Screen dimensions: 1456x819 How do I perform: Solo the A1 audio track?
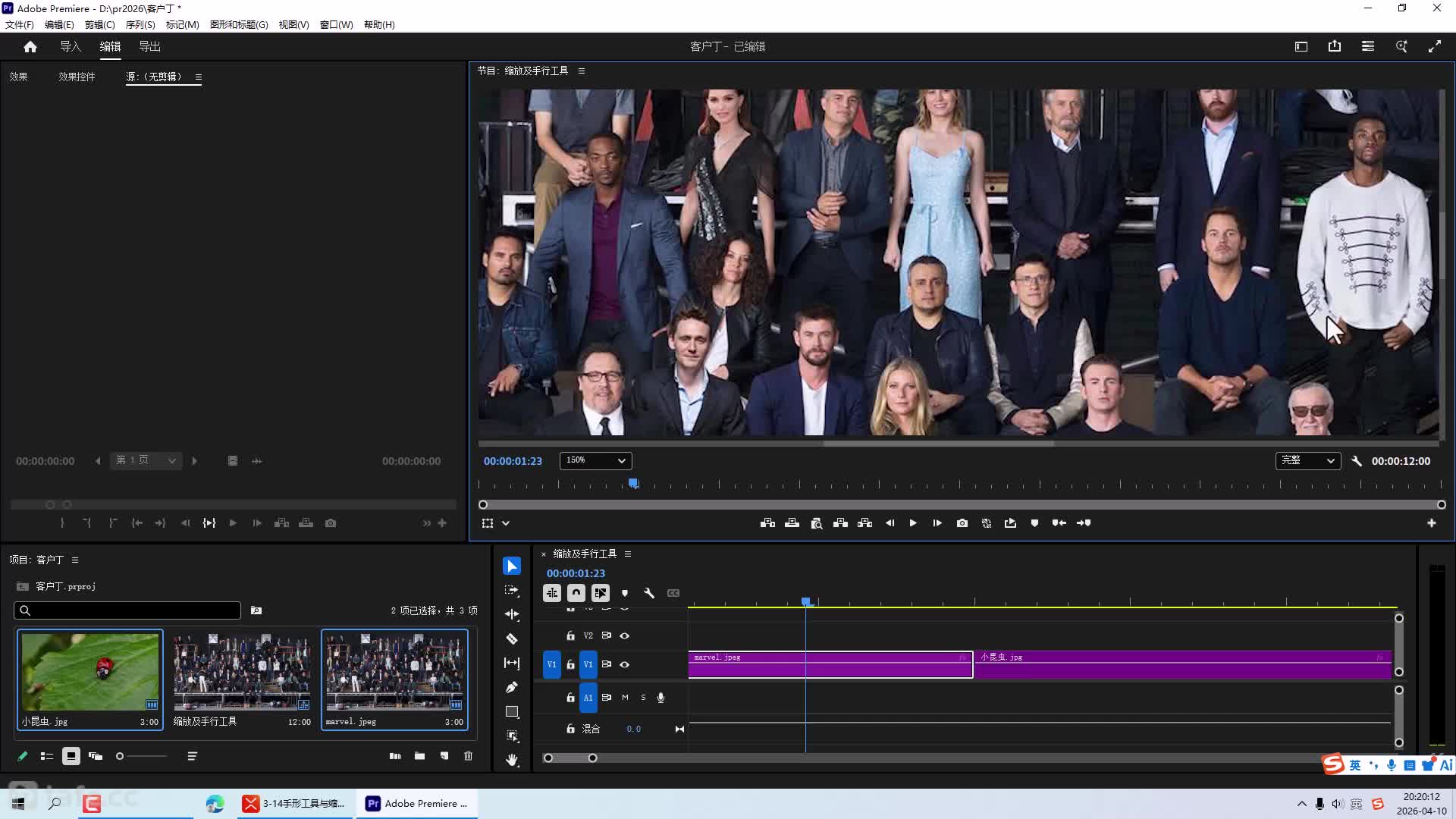point(643,698)
